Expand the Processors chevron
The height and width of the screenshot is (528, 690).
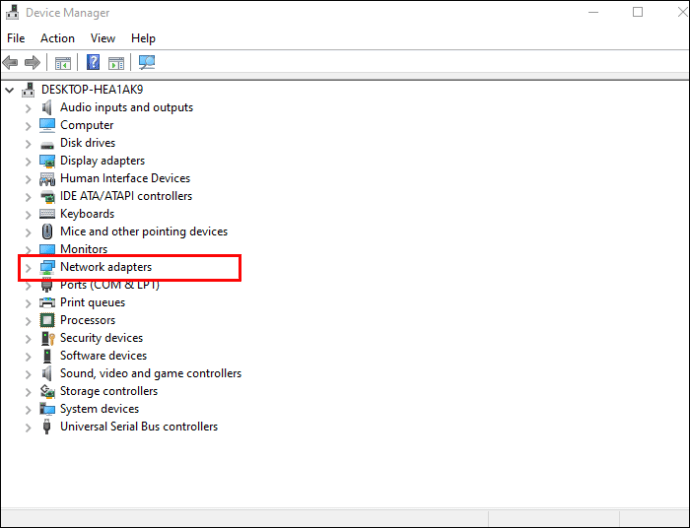(28, 321)
